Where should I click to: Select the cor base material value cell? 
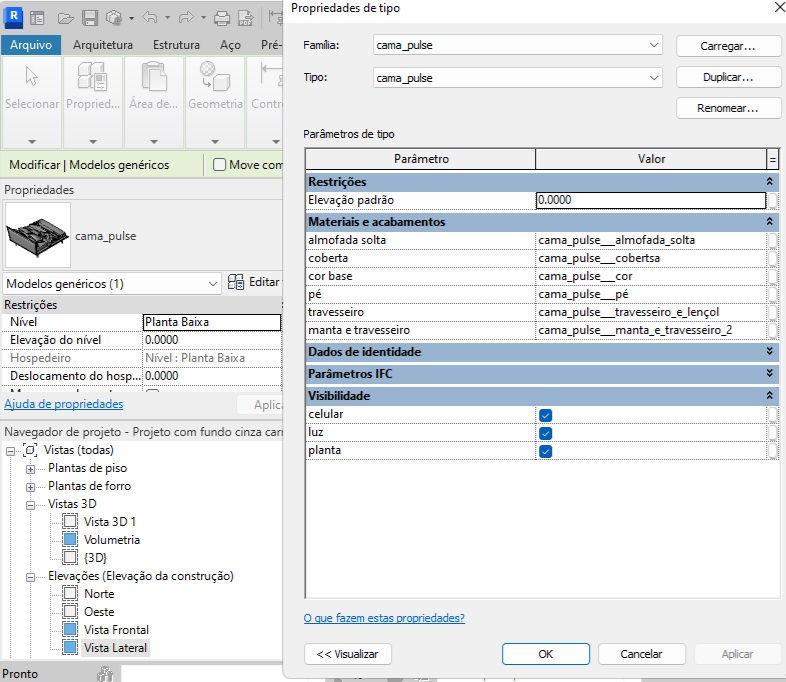[x=651, y=276]
